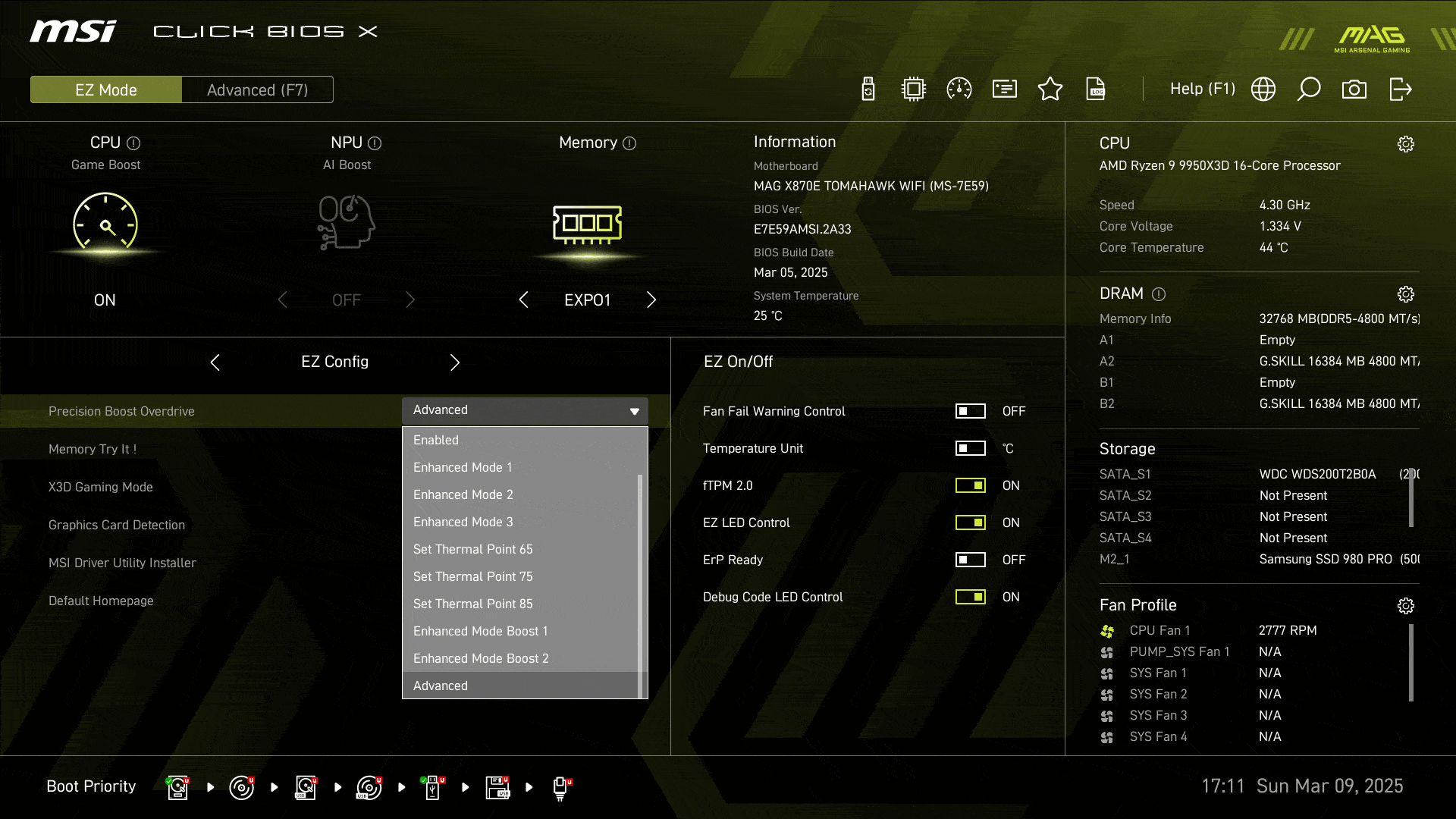Select next memory profile after EXPO1
The height and width of the screenshot is (819, 1456).
coord(651,300)
